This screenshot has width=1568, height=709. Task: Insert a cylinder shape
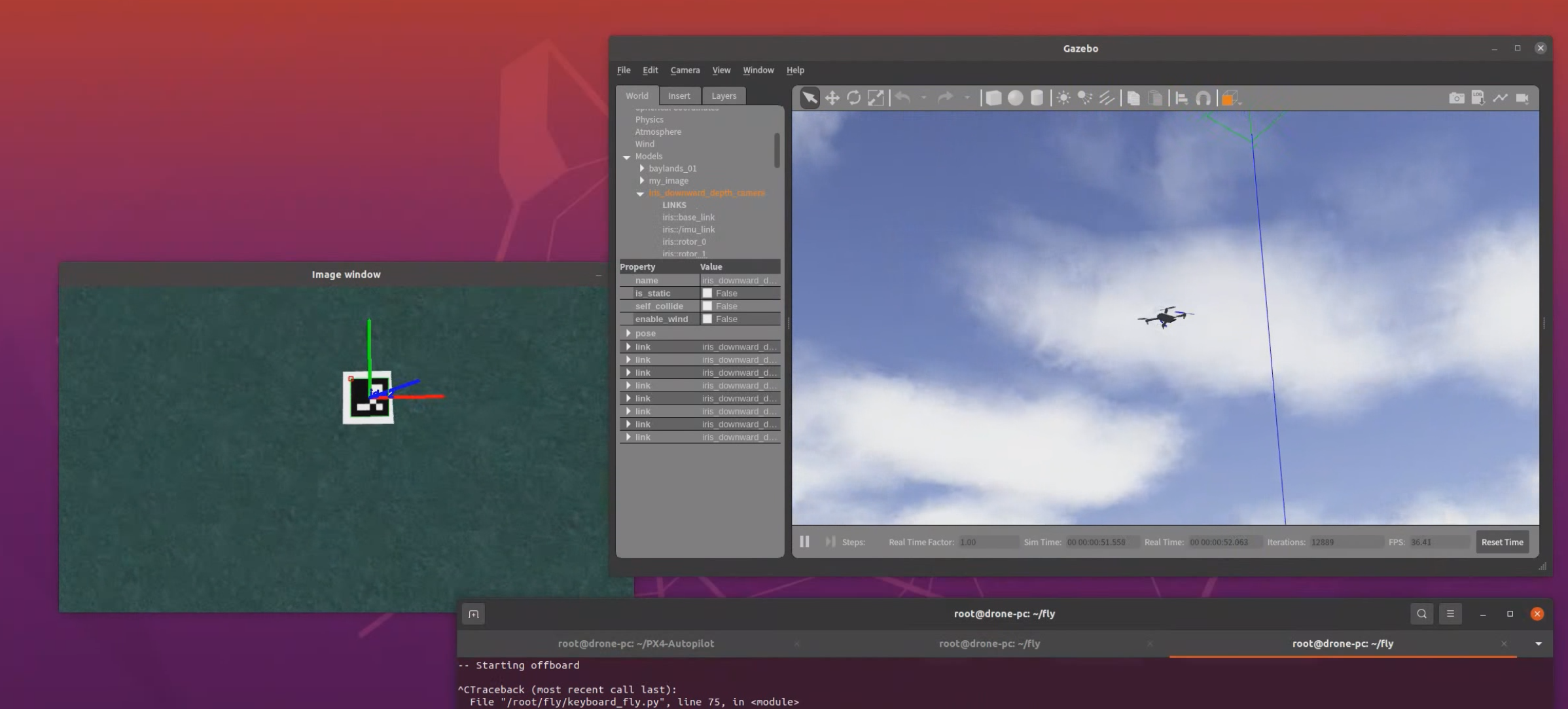click(1037, 98)
